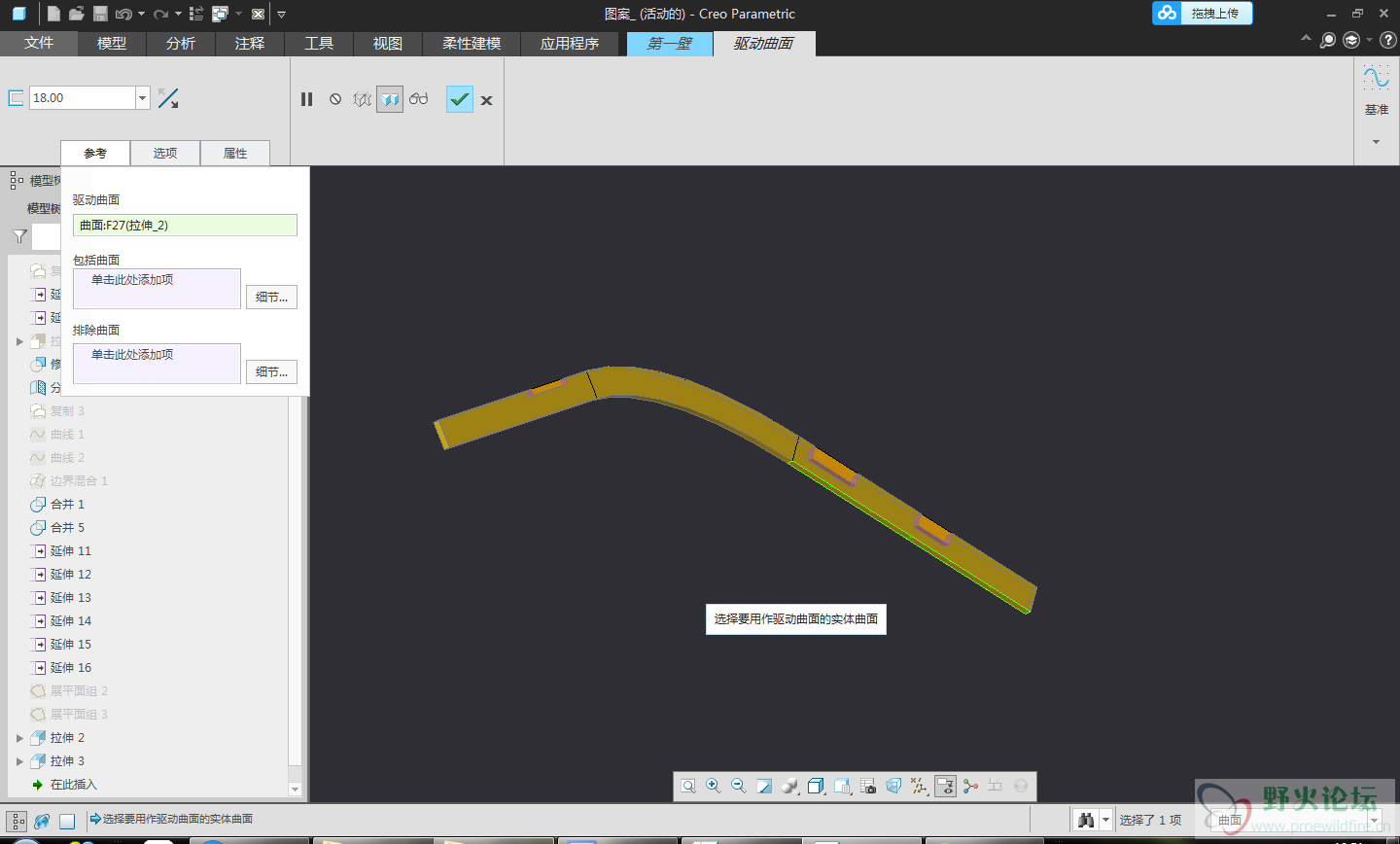The width and height of the screenshot is (1400, 844).
Task: Click the New file icon in quick access toolbar
Action: pos(53,14)
